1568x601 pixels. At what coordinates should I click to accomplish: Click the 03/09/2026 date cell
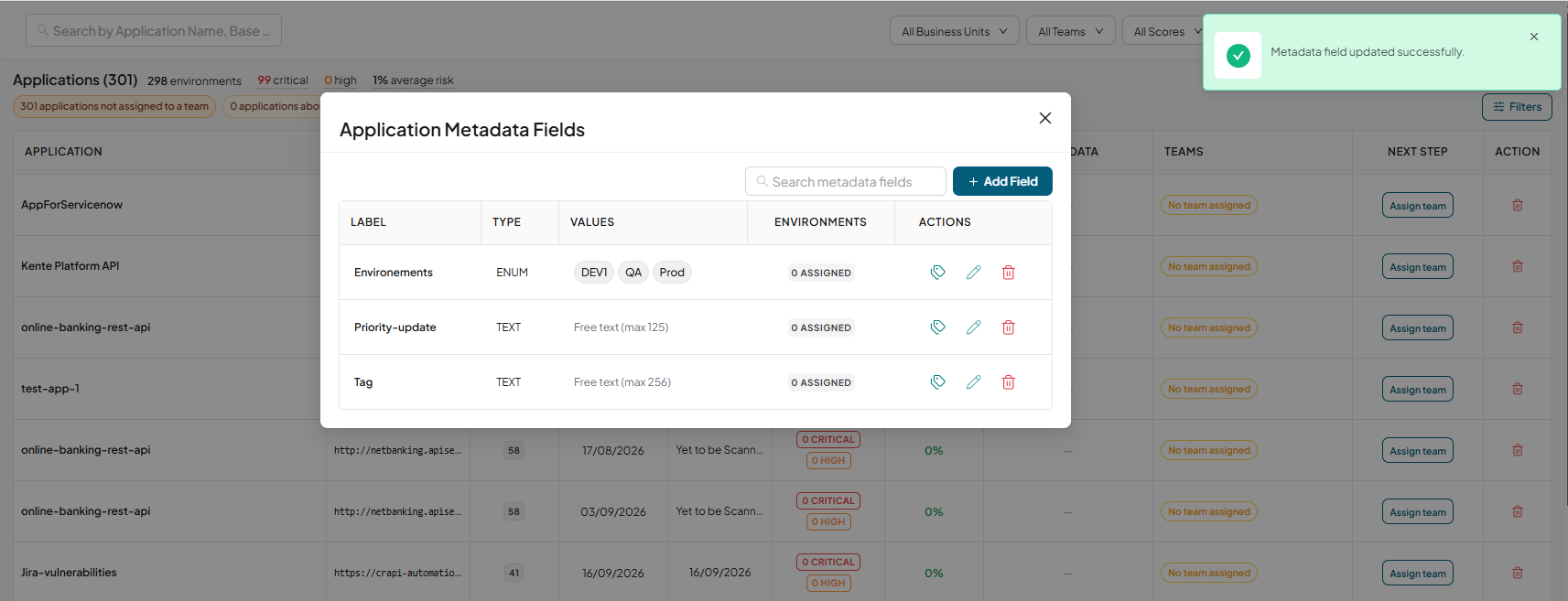[x=613, y=512]
